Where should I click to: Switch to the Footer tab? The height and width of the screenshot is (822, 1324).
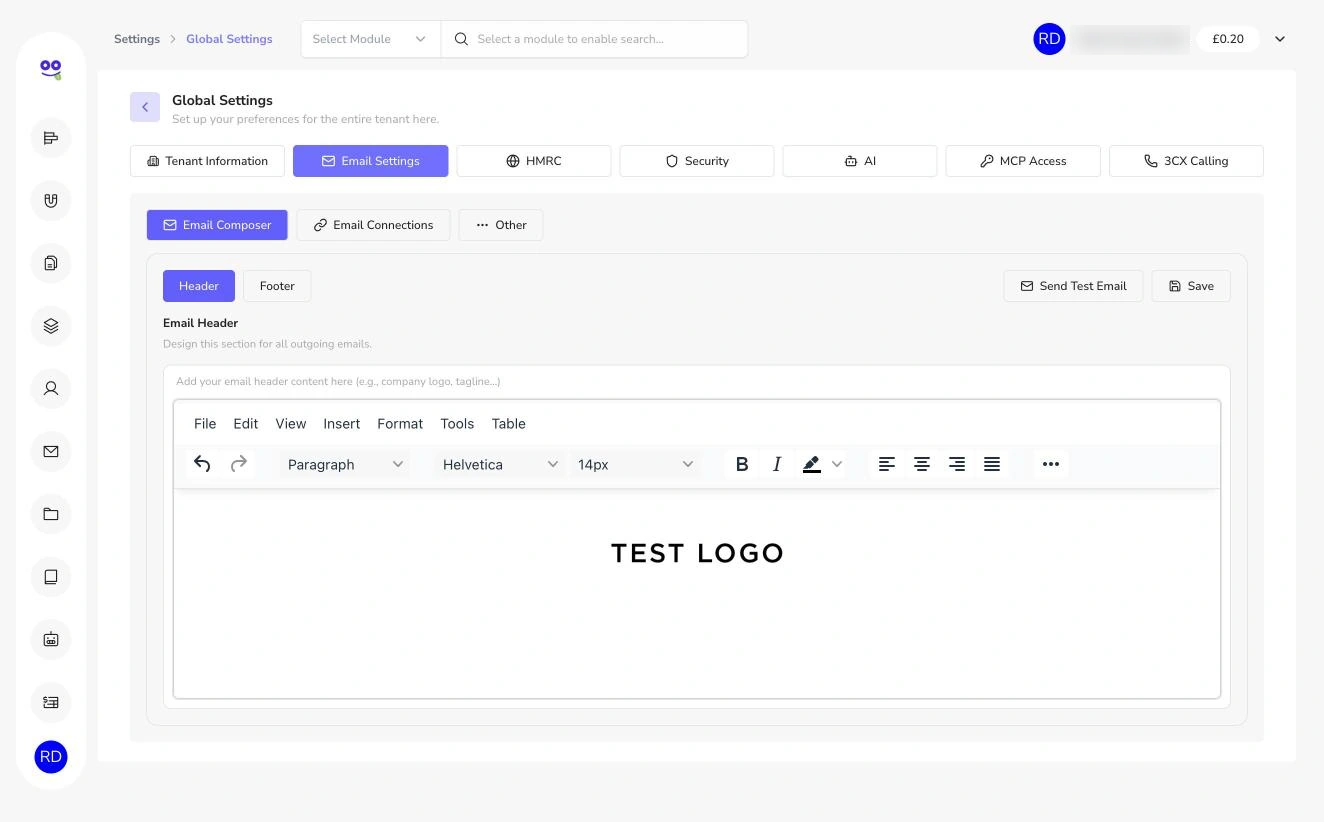(277, 286)
